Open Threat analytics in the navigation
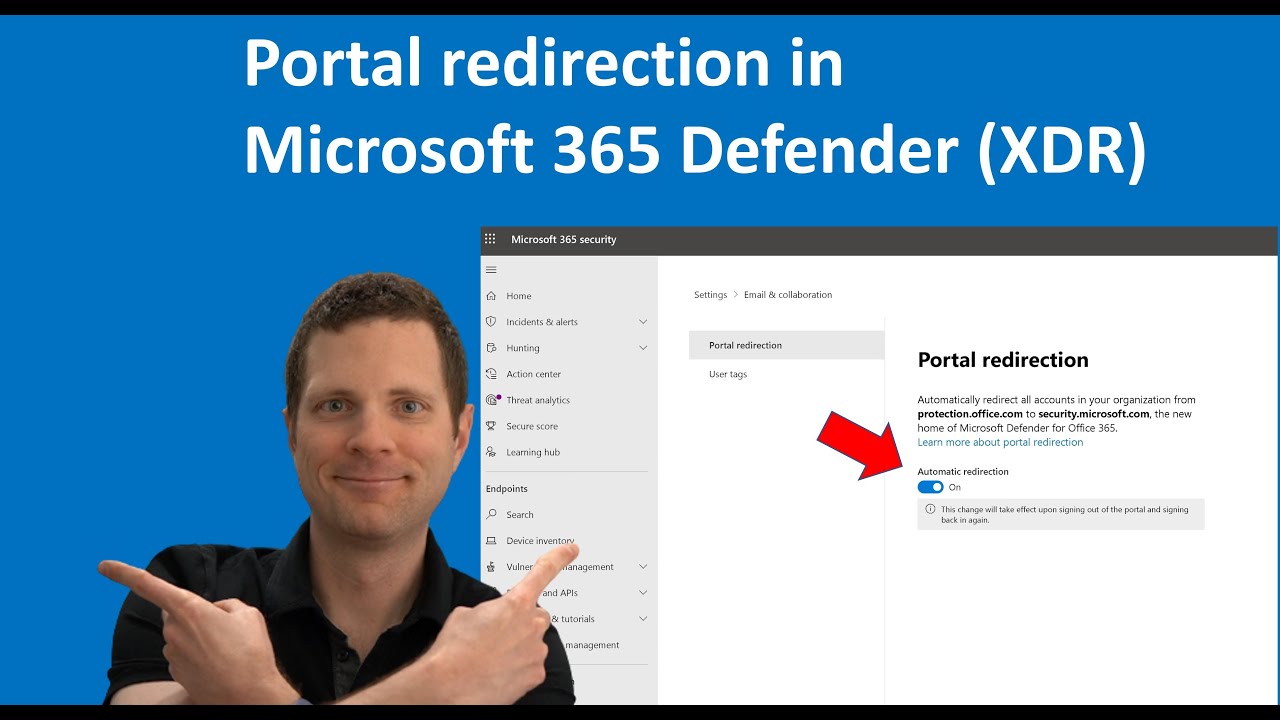Screen dimensions: 1280x720 pos(538,400)
